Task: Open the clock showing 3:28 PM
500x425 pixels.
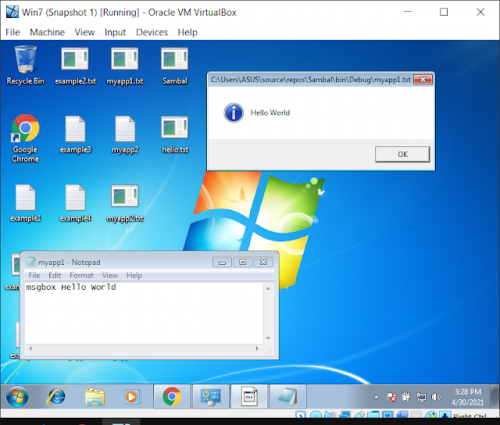Action: tap(468, 397)
